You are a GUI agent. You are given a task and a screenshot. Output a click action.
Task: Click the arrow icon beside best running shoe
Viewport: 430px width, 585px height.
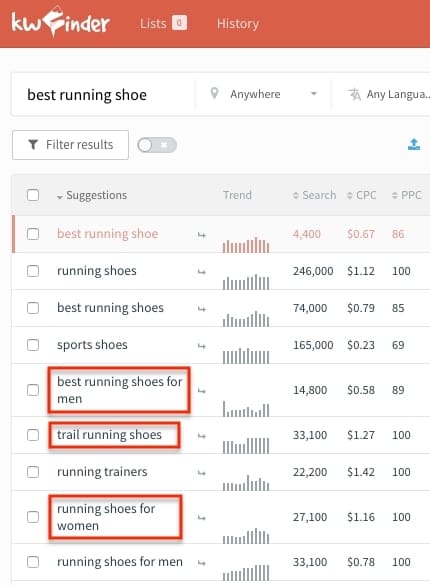(x=201, y=235)
